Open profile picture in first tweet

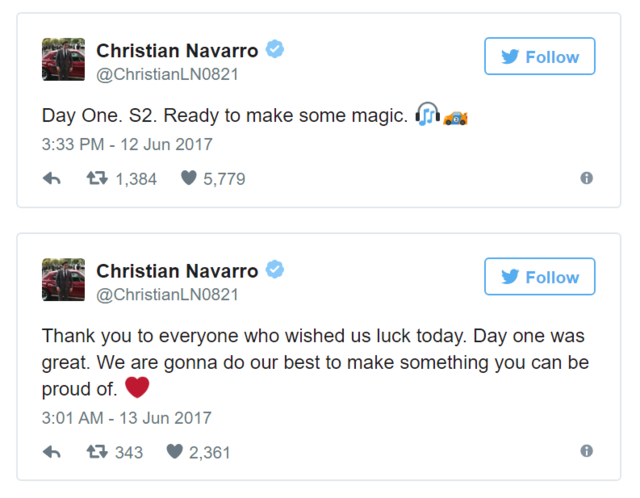point(63,59)
